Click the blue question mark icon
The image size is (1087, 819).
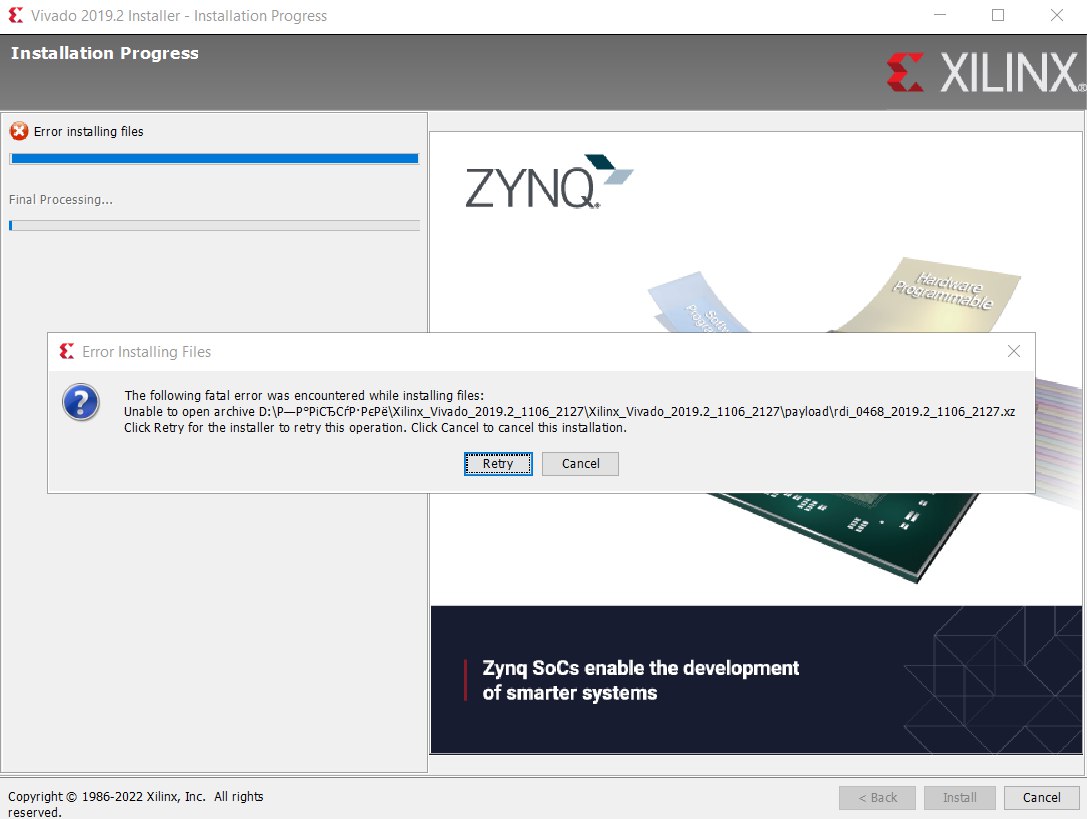tap(80, 402)
